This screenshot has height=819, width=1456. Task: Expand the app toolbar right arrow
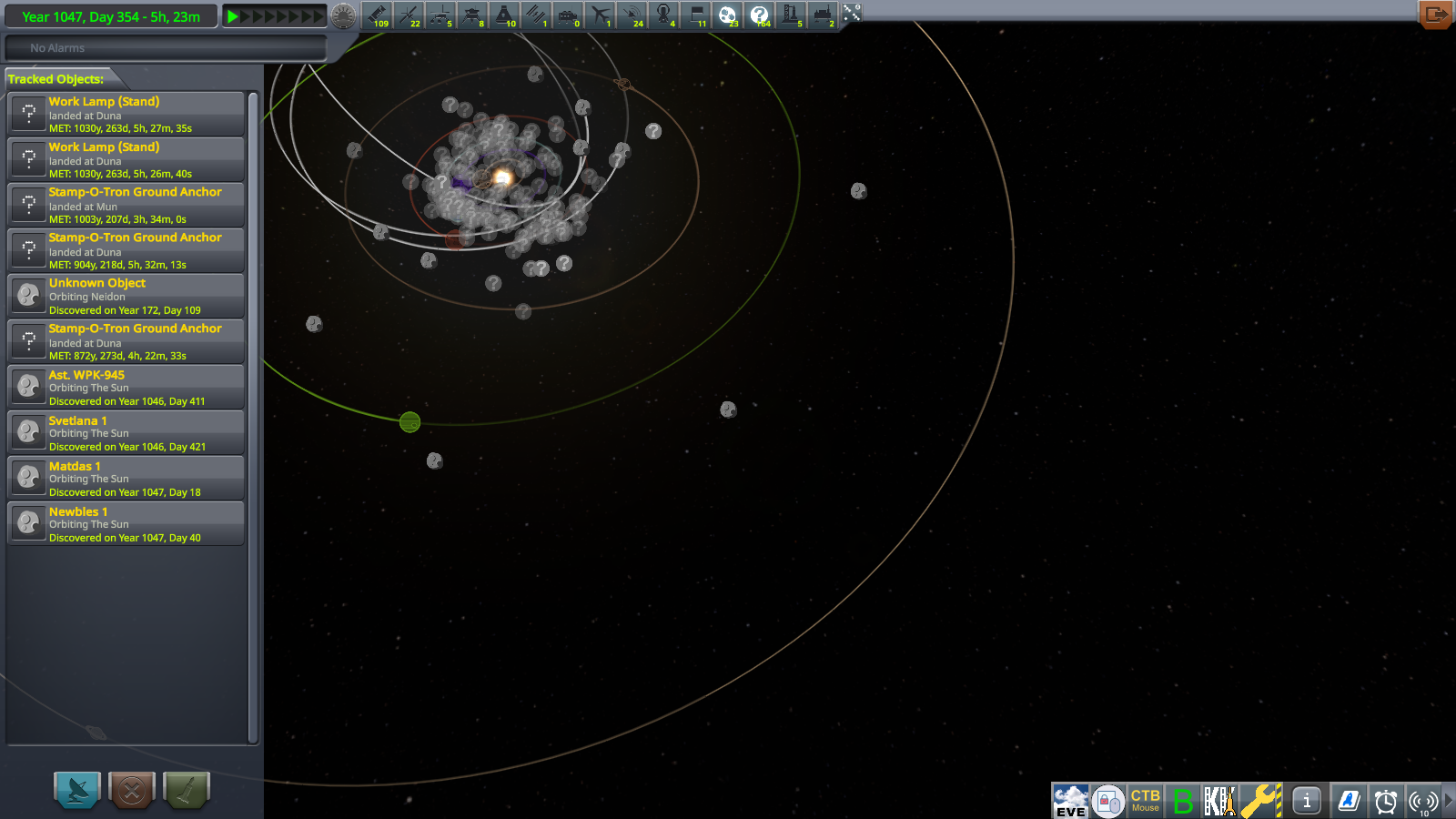tap(1449, 801)
